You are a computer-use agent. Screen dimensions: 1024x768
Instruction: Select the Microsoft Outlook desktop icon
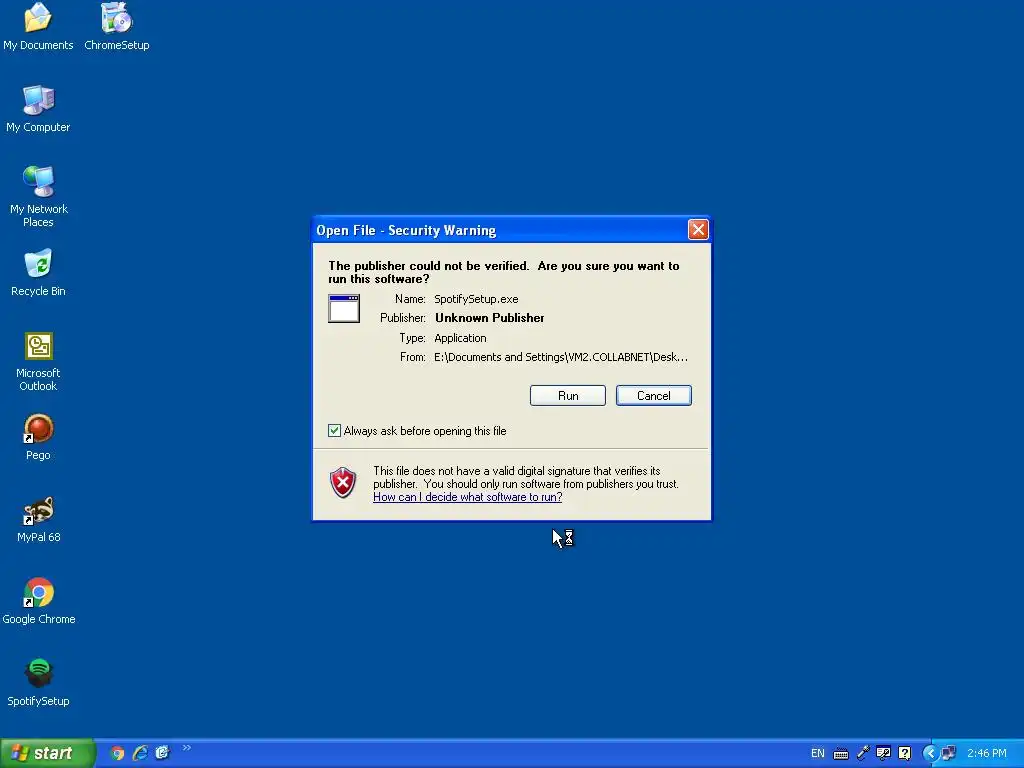38,362
